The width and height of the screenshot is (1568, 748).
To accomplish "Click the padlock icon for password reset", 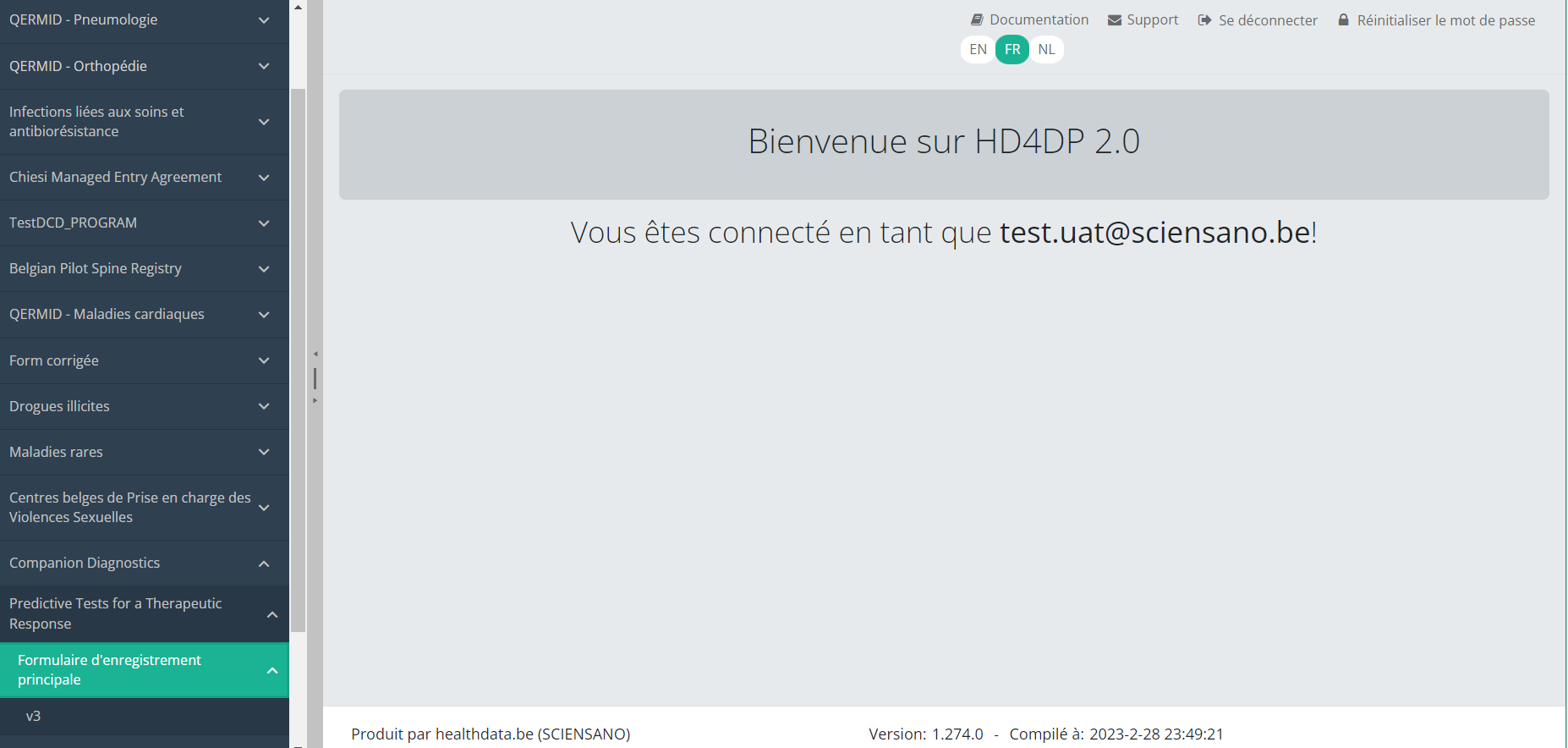I will pos(1343,19).
